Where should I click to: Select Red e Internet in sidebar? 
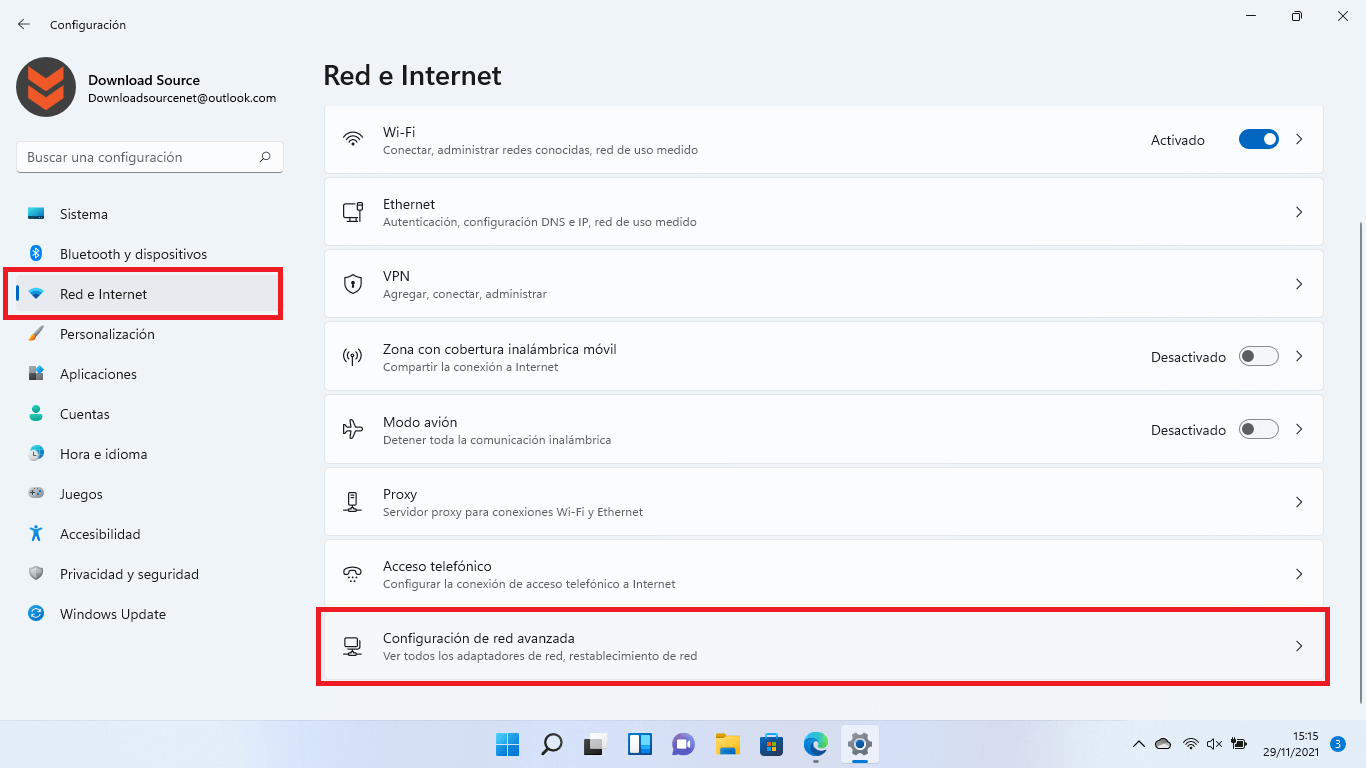click(x=148, y=294)
